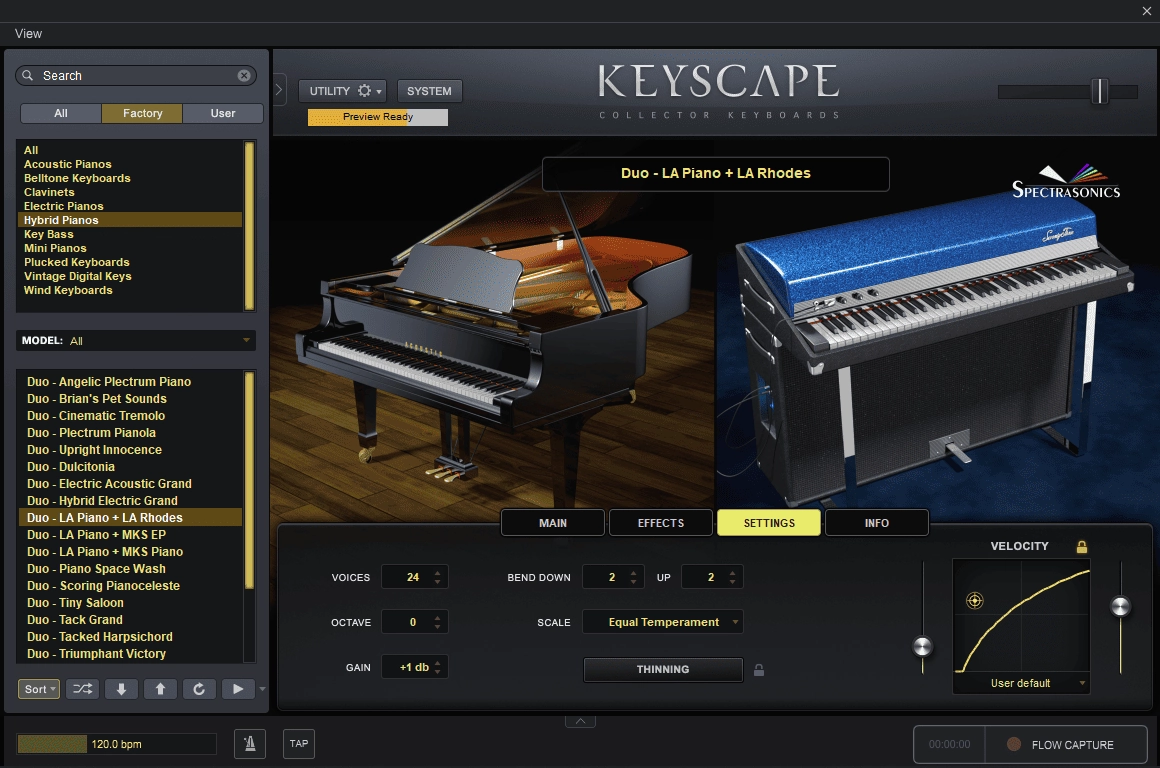Switch to the MAIN tab
The height and width of the screenshot is (768, 1160).
tap(553, 523)
